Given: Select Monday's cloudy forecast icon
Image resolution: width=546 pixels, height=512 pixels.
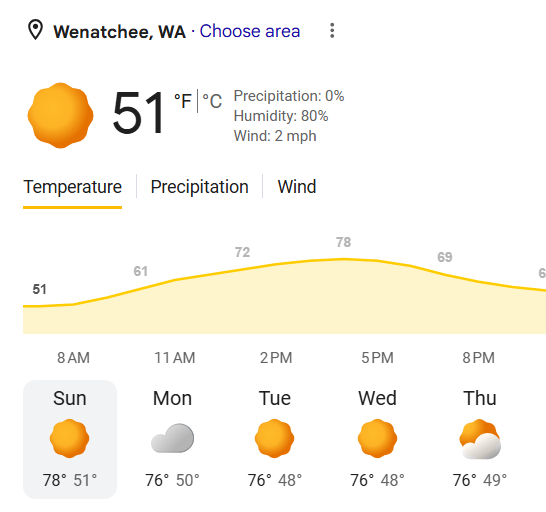Looking at the screenshot, I should [172, 438].
